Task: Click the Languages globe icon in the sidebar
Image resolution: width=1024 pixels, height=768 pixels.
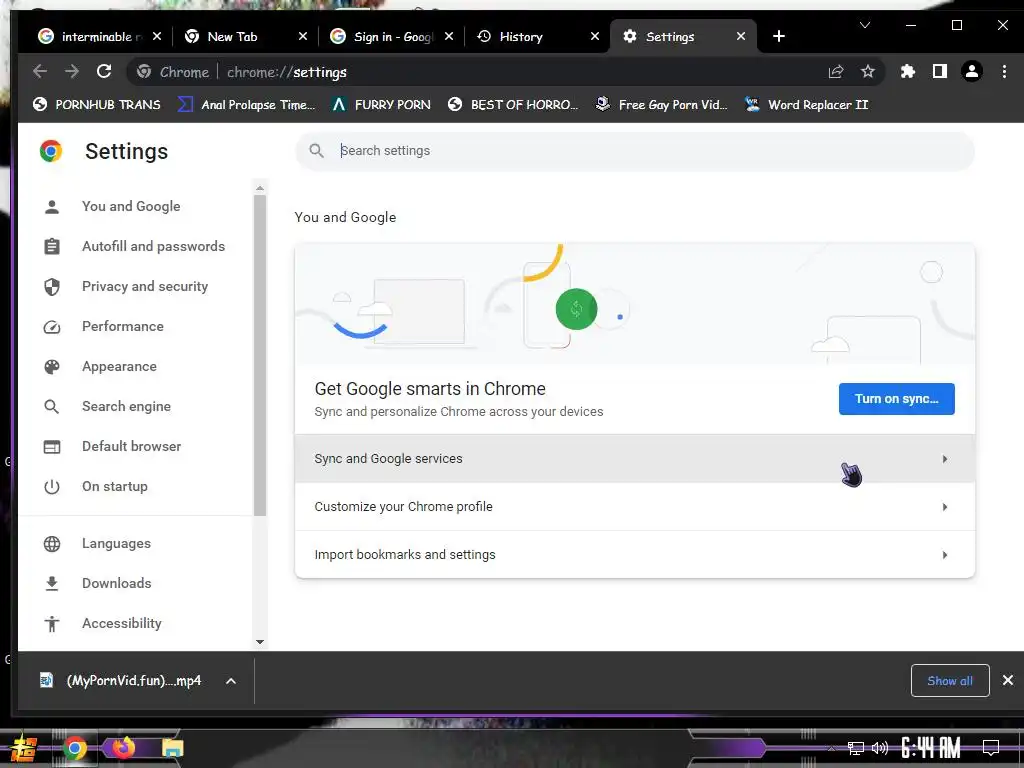Action: 52,543
